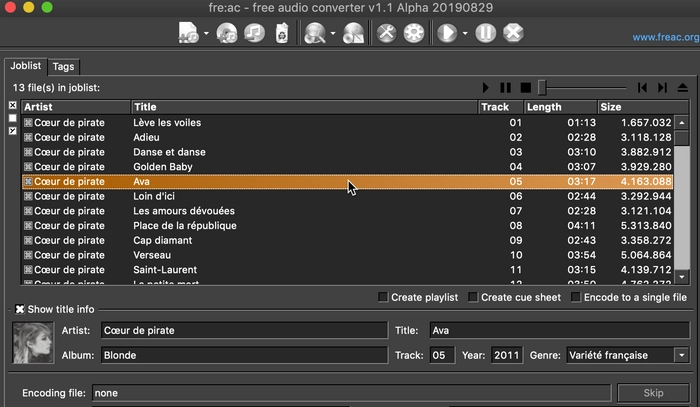The height and width of the screenshot is (407, 700).
Task: Click the Skip button
Action: coord(653,393)
